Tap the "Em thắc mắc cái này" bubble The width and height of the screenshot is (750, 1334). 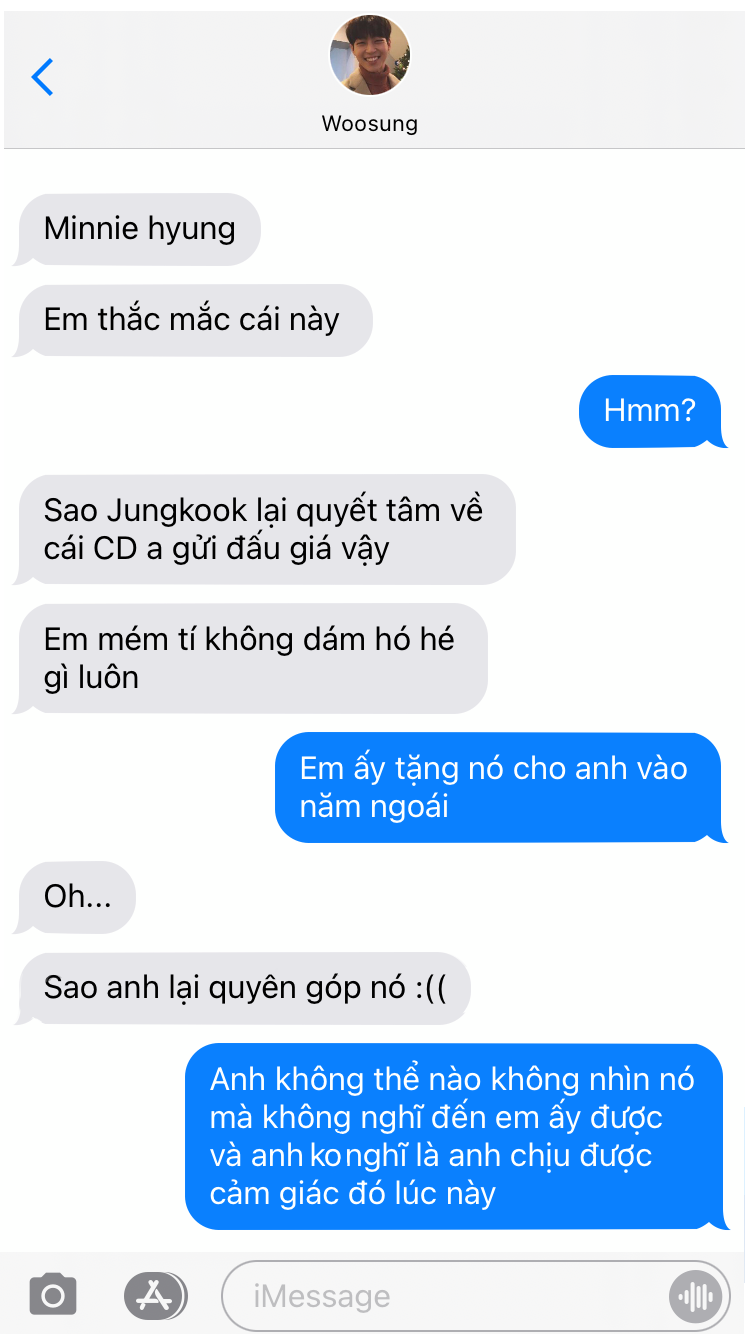pyautogui.click(x=193, y=320)
